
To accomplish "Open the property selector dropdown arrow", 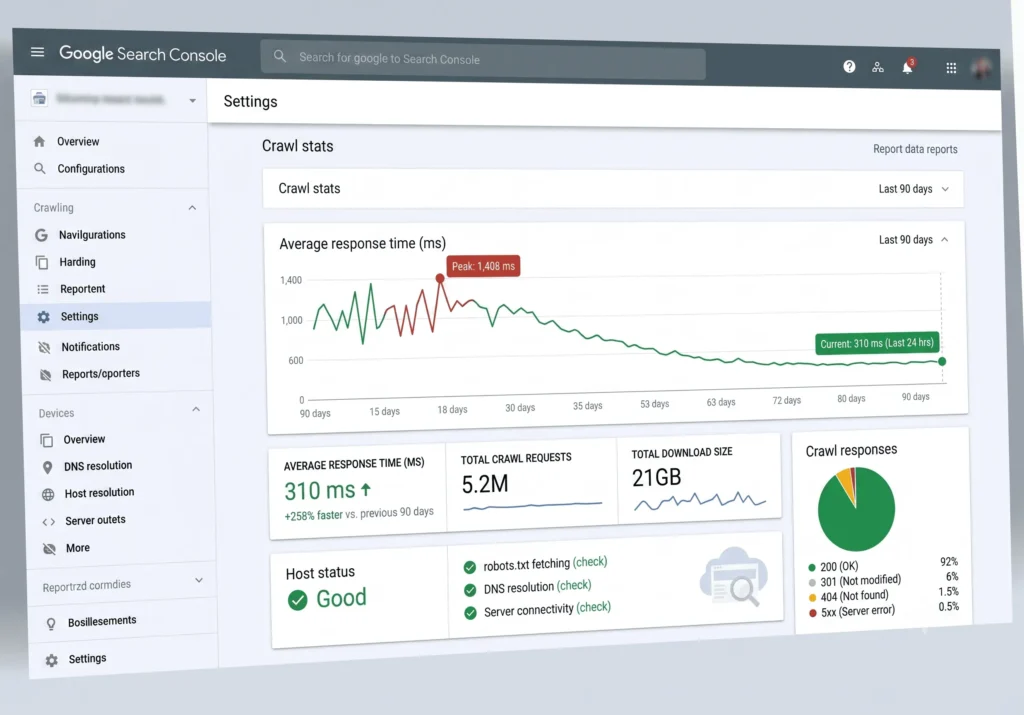I will [192, 101].
